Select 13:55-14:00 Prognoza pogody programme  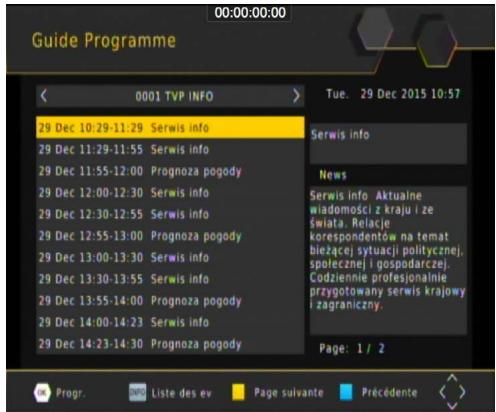170,301
